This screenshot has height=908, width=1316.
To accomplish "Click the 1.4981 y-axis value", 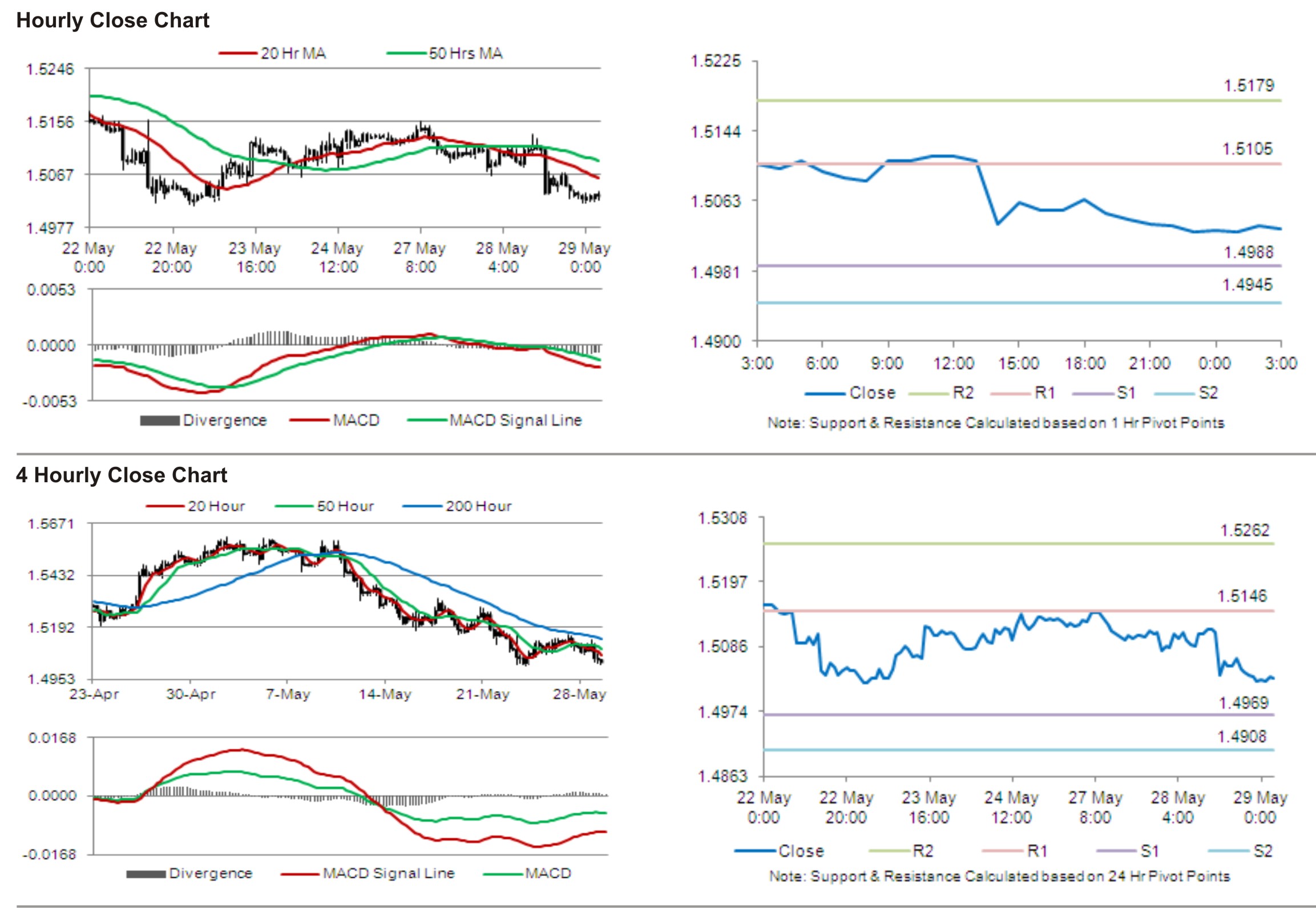I will (x=716, y=272).
